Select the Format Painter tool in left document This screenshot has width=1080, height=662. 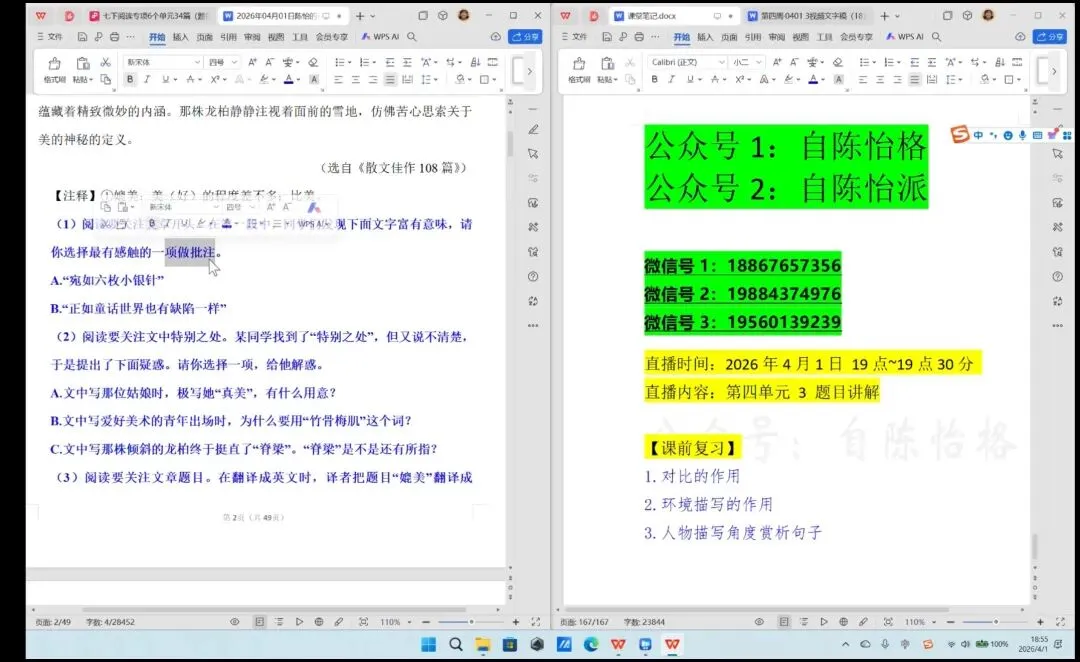[x=55, y=70]
